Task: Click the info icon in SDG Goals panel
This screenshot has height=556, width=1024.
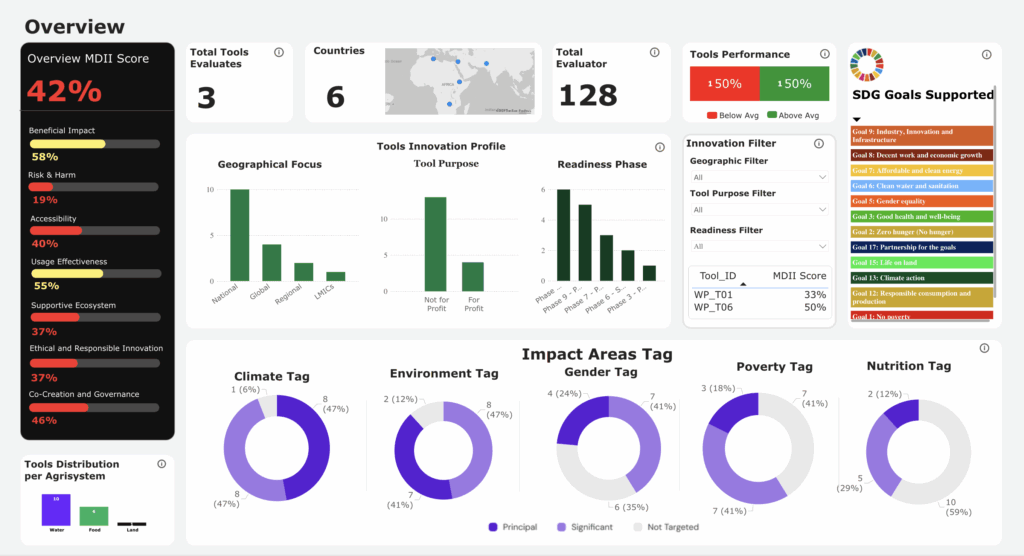Action: pyautogui.click(x=984, y=52)
